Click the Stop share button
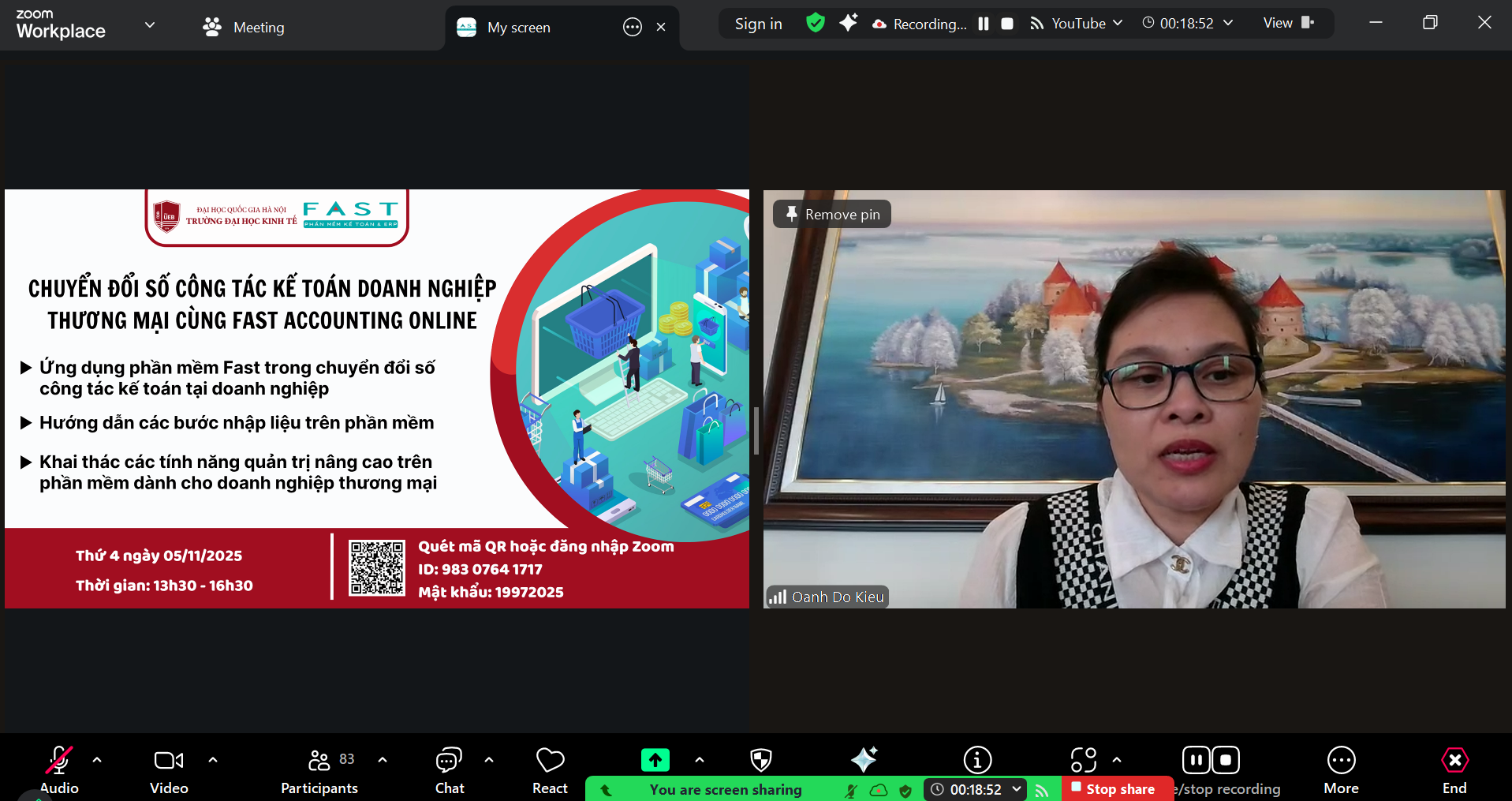 [x=1118, y=789]
